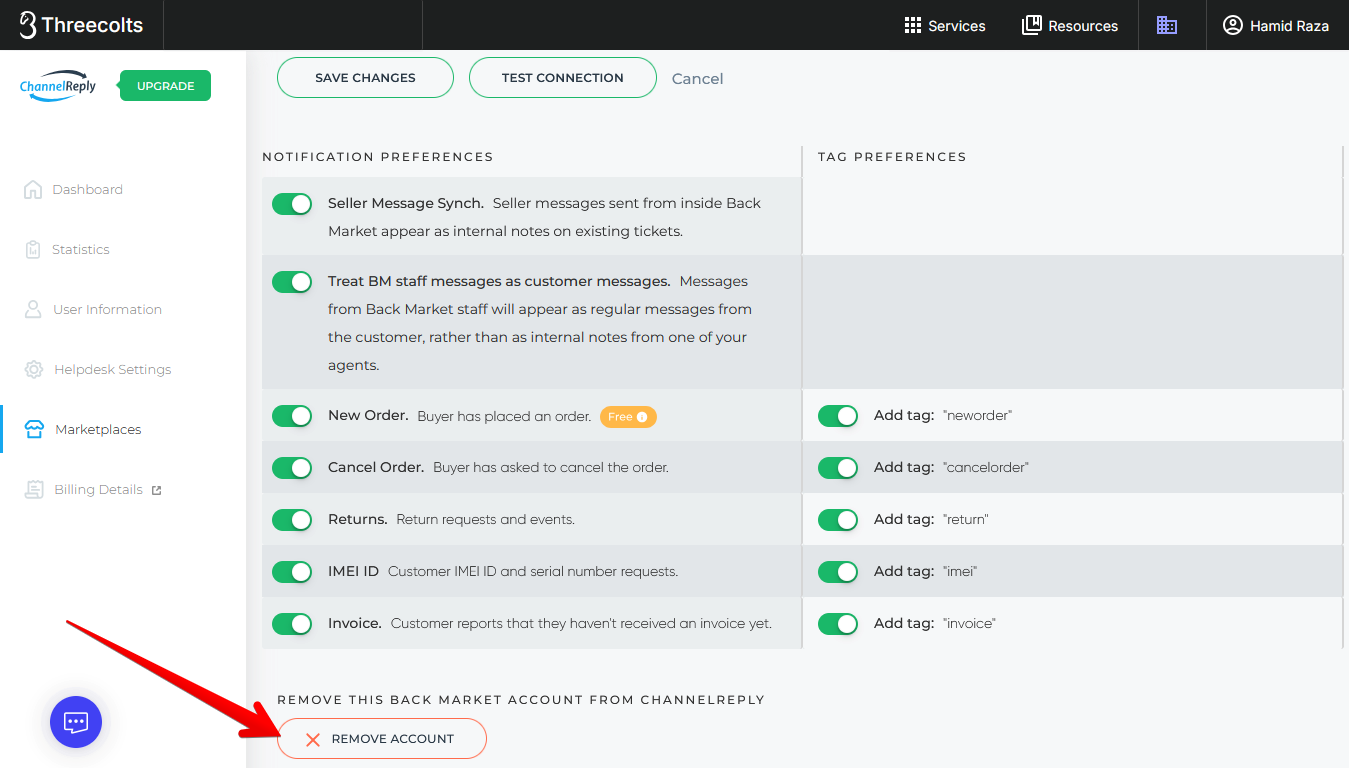Toggle Treat BM staff messages switch

click(292, 282)
